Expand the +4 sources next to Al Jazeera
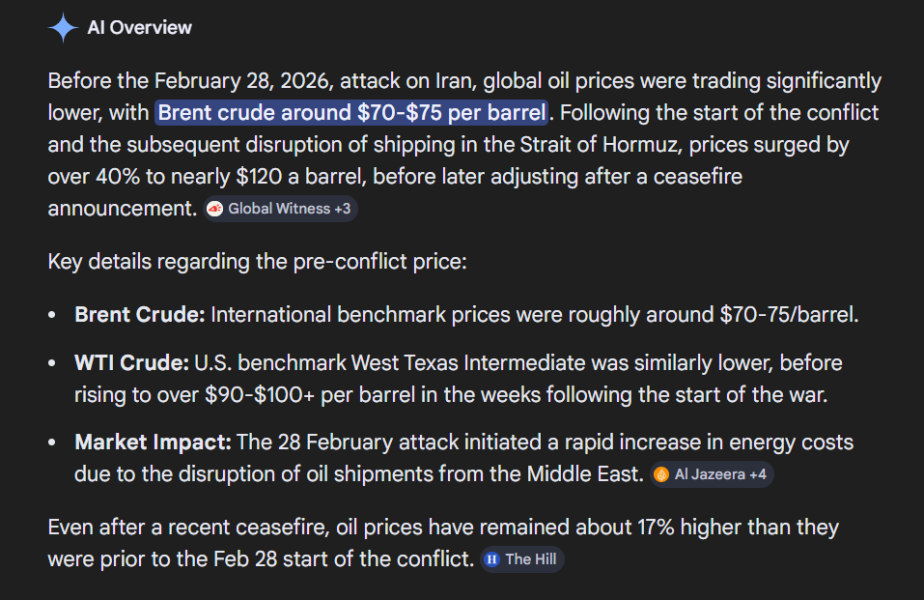The width and height of the screenshot is (924, 600). tap(758, 474)
